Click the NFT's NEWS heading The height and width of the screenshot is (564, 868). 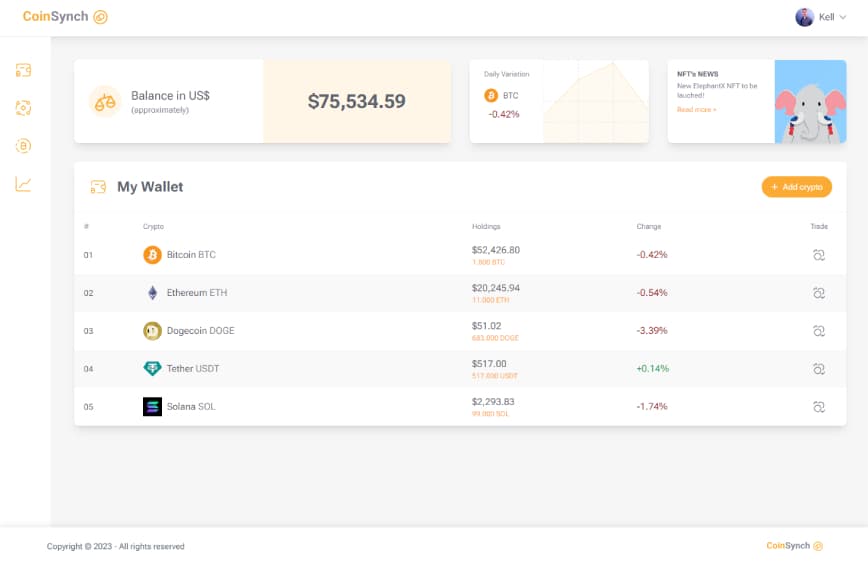click(x=698, y=74)
